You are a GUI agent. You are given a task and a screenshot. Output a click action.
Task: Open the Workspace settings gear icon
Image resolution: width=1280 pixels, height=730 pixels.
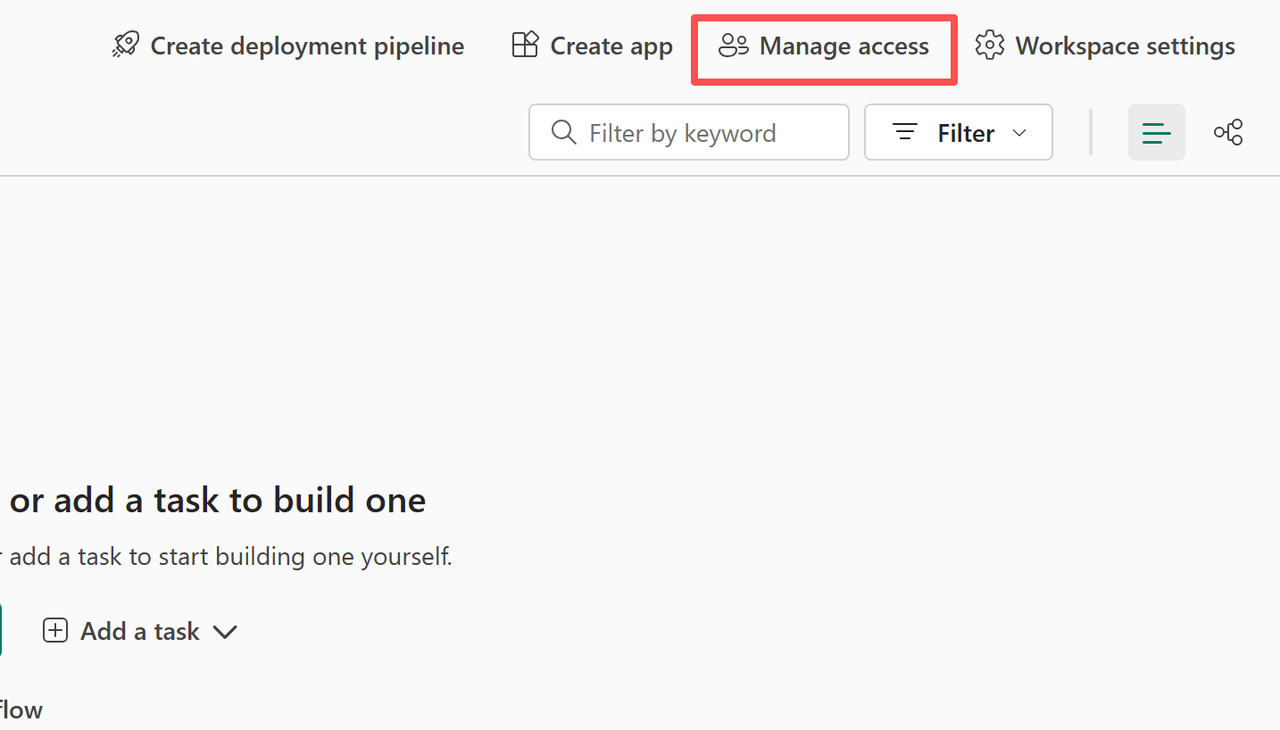pyautogui.click(x=989, y=45)
